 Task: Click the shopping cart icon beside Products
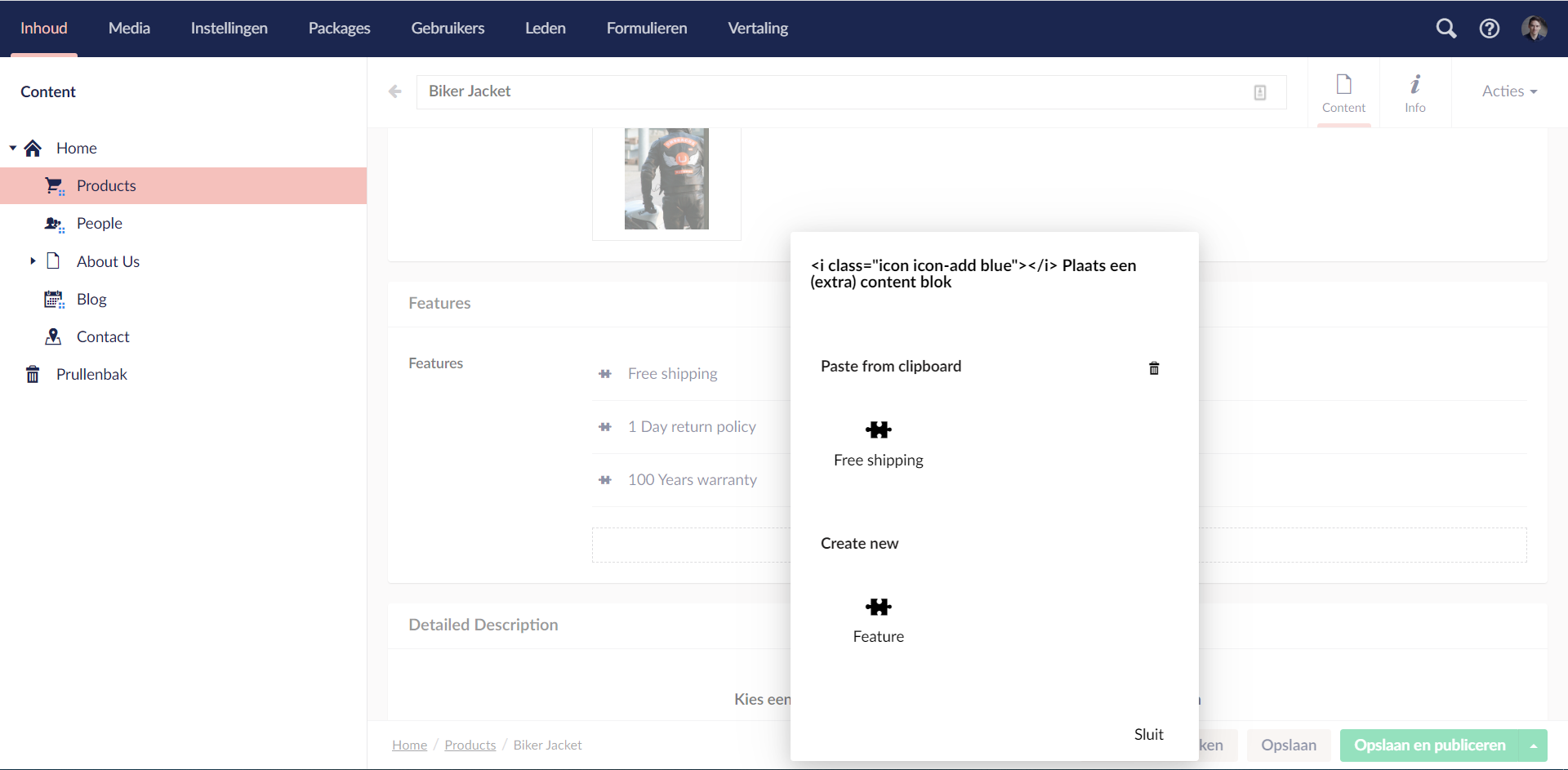(x=53, y=185)
